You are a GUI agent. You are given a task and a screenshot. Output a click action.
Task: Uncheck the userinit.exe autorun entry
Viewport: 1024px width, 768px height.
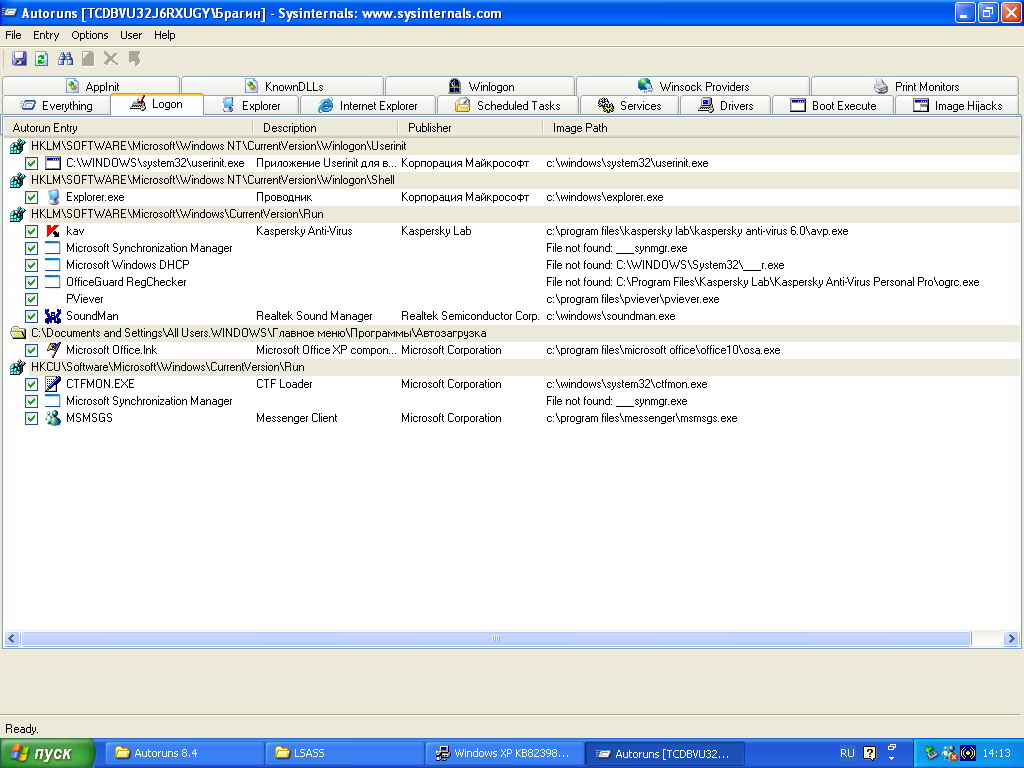(x=31, y=163)
